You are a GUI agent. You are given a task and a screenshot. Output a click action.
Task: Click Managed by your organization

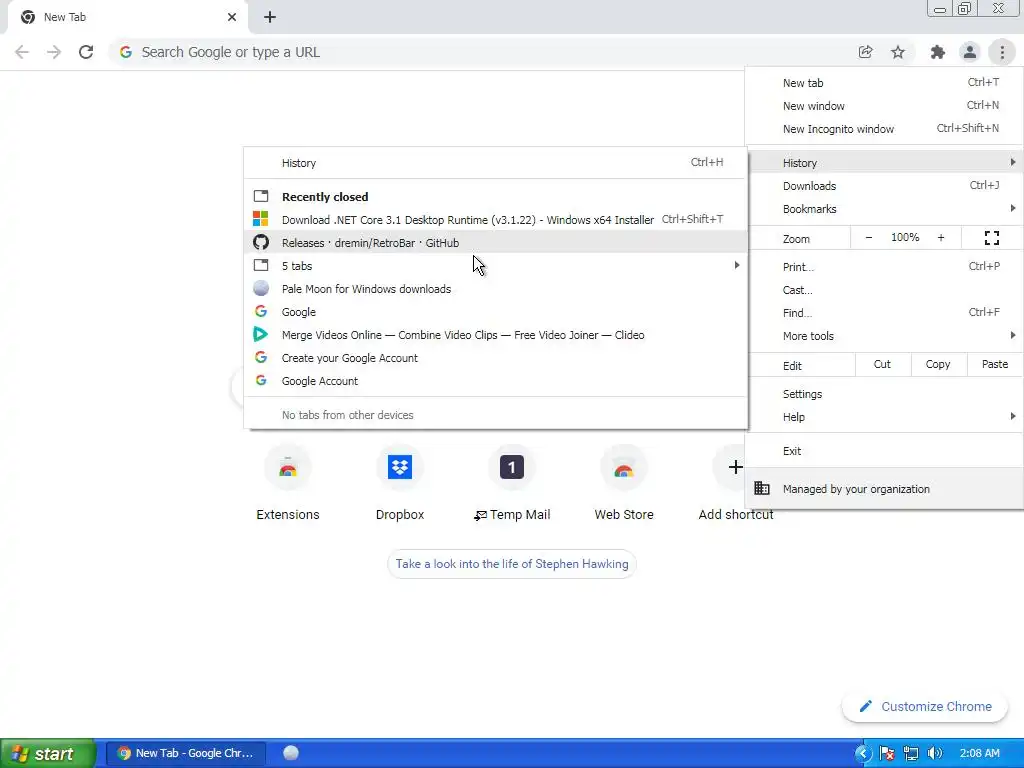click(x=884, y=488)
